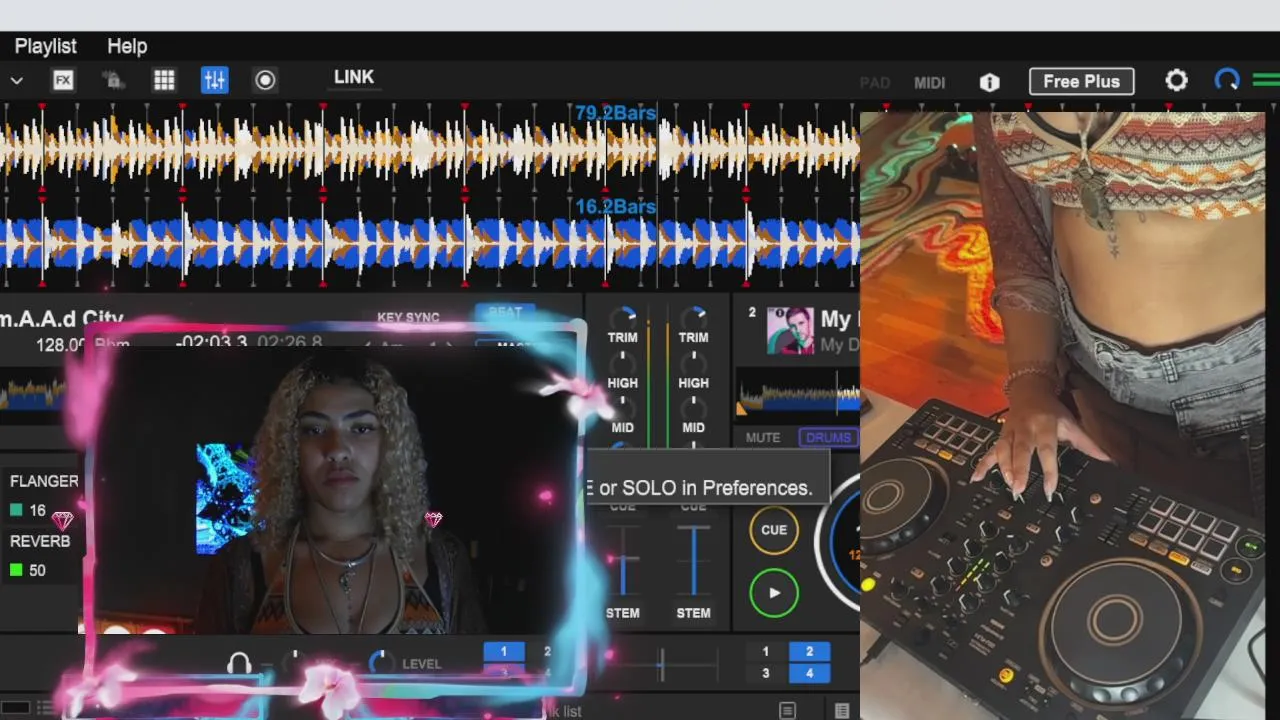Toggle the highlighted mixer panel icon
Screen dimensions: 1280x720
pyautogui.click(x=214, y=80)
